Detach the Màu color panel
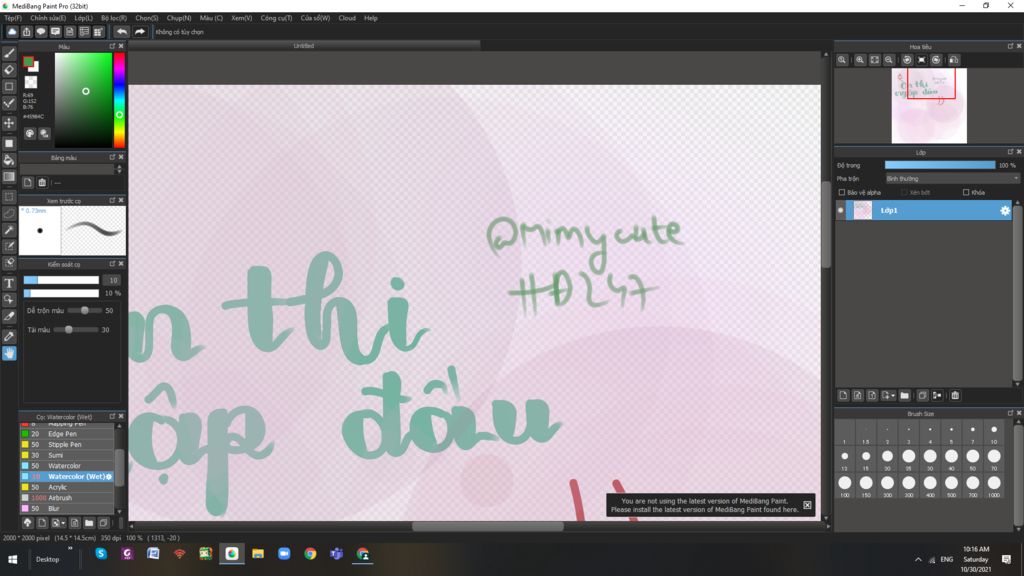This screenshot has height=576, width=1024. point(112,46)
